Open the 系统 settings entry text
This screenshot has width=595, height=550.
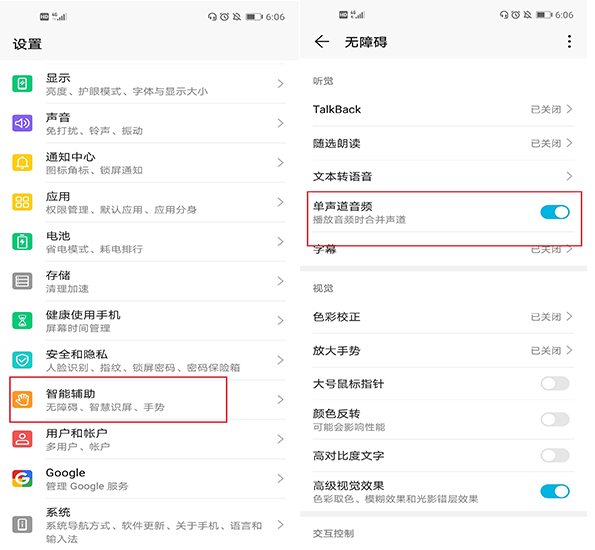click(x=154, y=525)
